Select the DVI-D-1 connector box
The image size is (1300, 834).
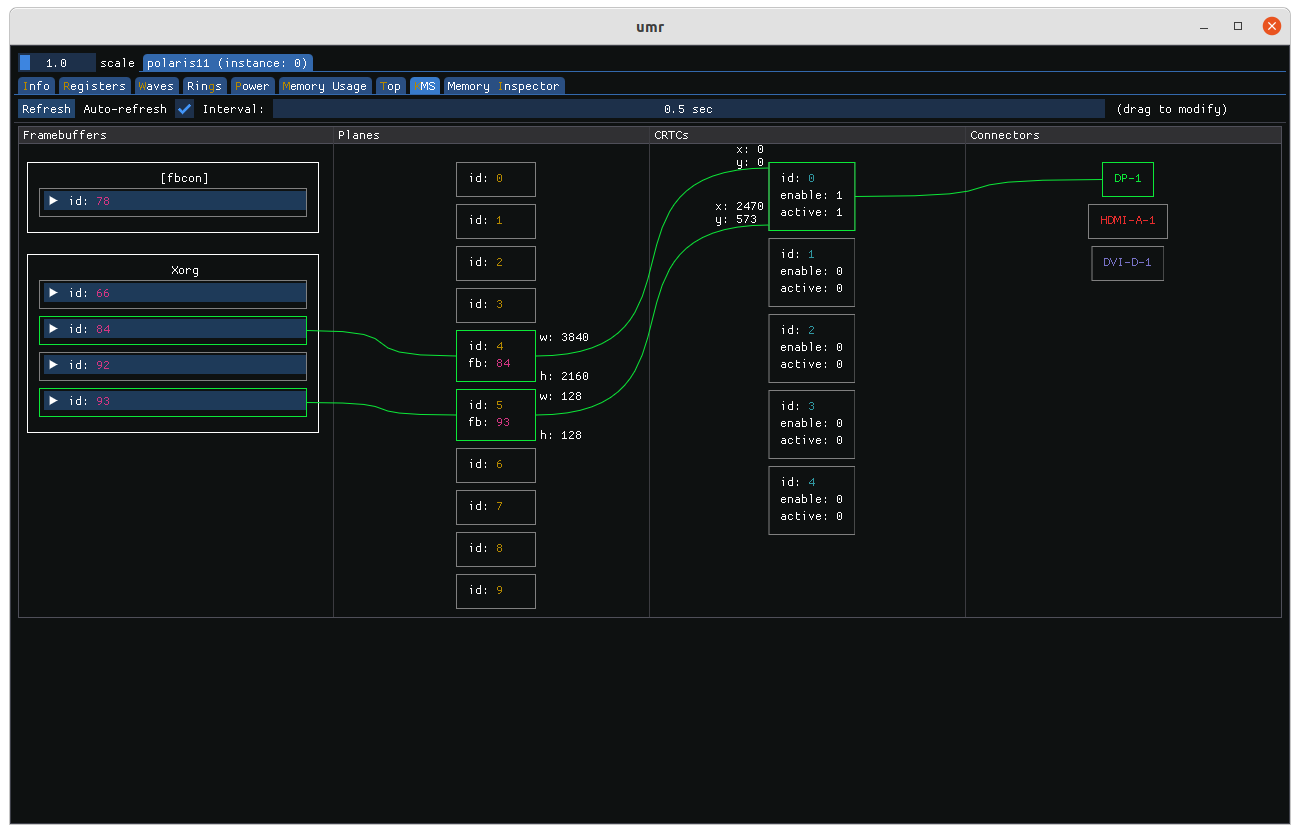pos(1128,263)
